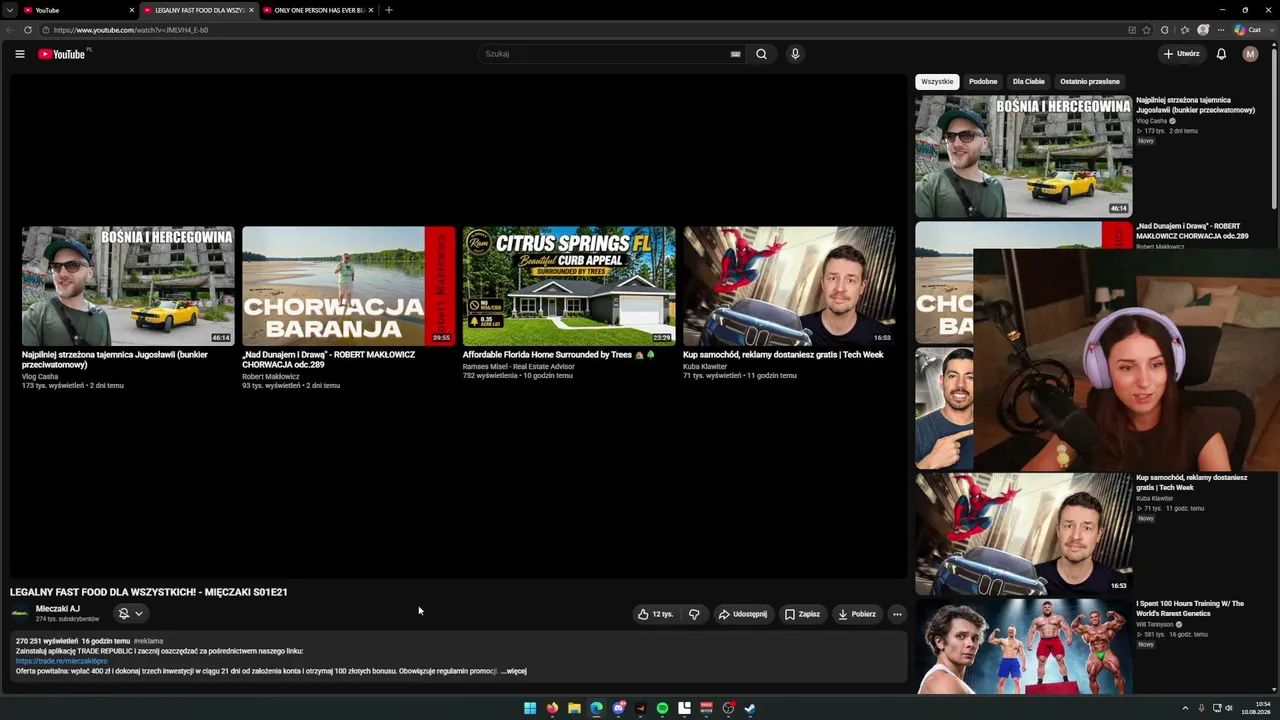
Task: Open 'Affordable Florida Home Surrounded by Trees' title
Action: (558, 355)
